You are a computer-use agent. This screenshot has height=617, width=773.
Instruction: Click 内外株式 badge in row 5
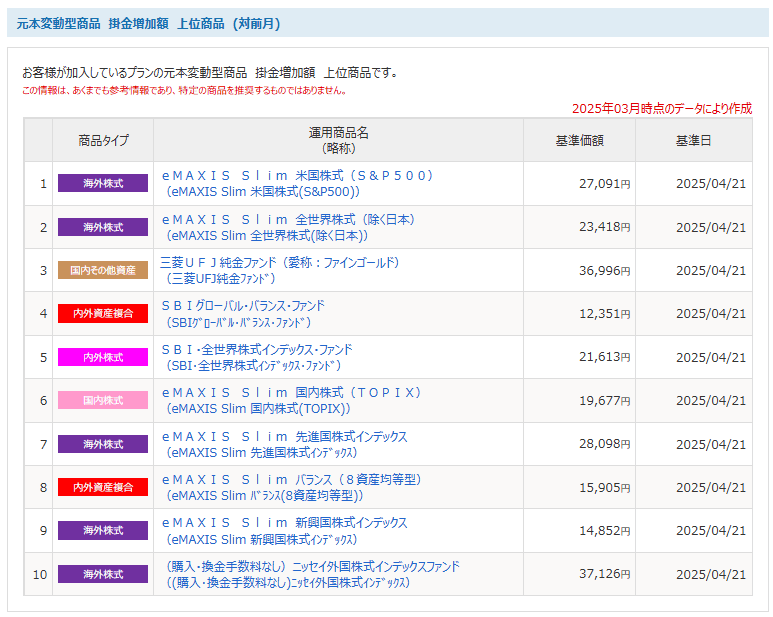pyautogui.click(x=103, y=357)
